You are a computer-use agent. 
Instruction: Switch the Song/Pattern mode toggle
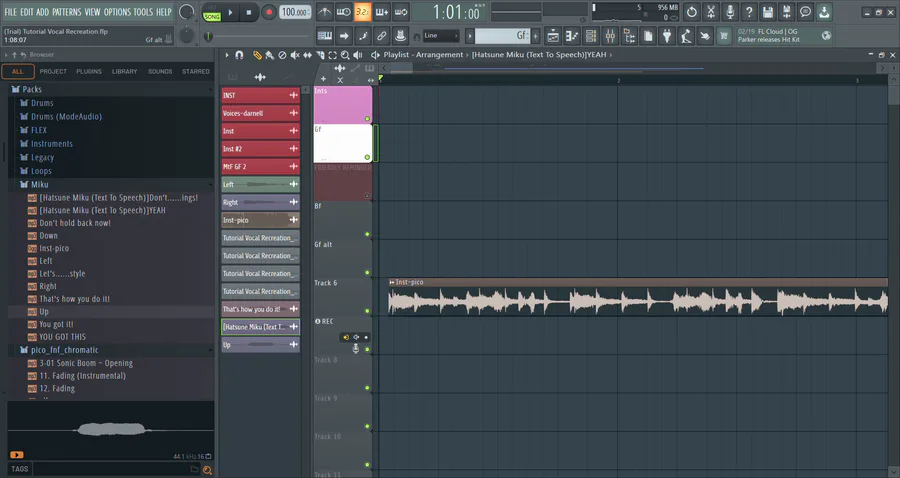(x=212, y=12)
